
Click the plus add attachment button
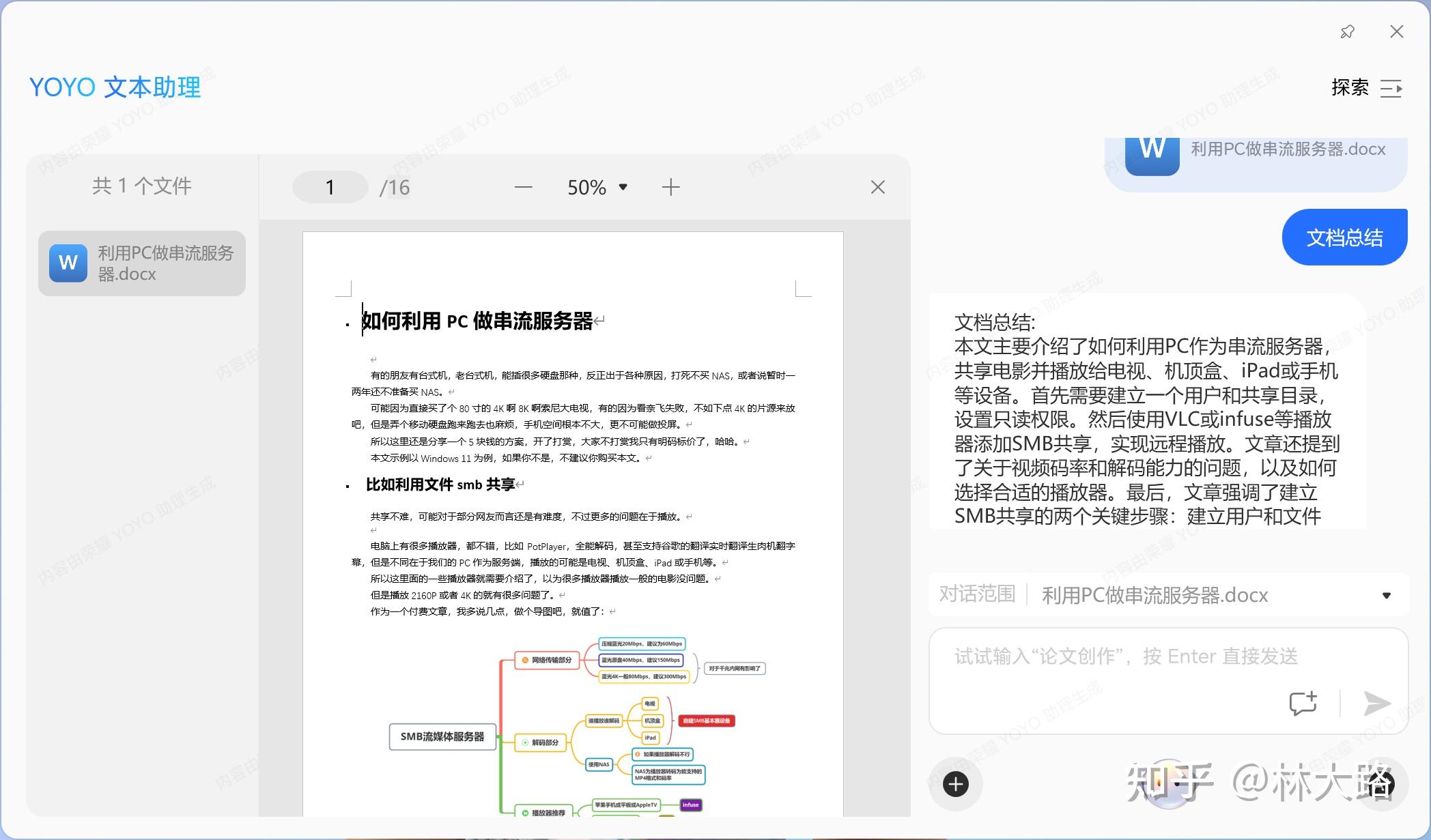point(956,784)
